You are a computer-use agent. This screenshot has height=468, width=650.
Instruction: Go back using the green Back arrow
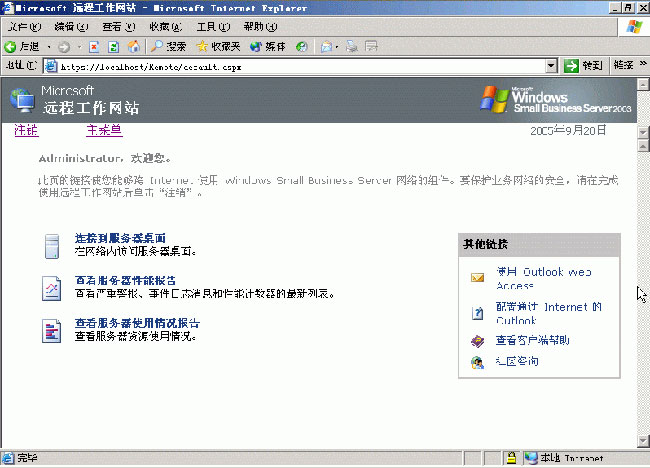coord(22,46)
